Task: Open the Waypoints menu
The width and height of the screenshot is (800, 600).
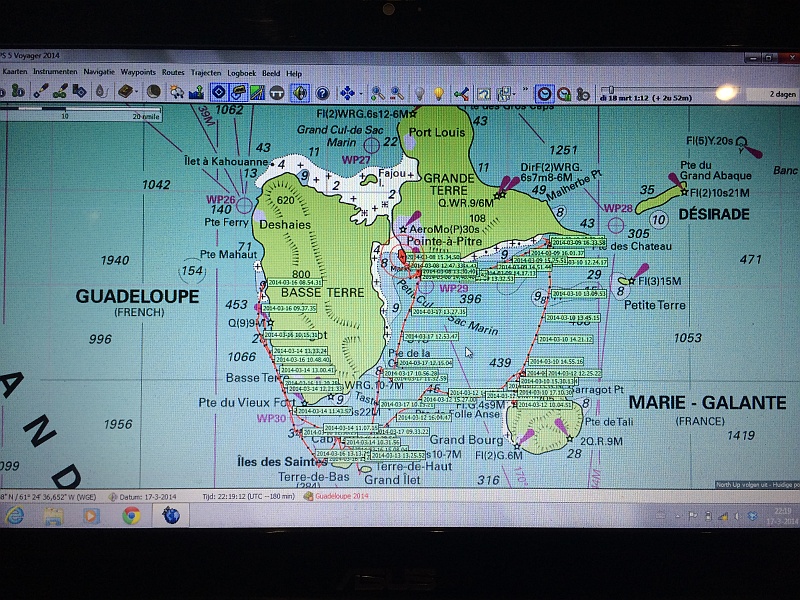Action: (x=138, y=72)
